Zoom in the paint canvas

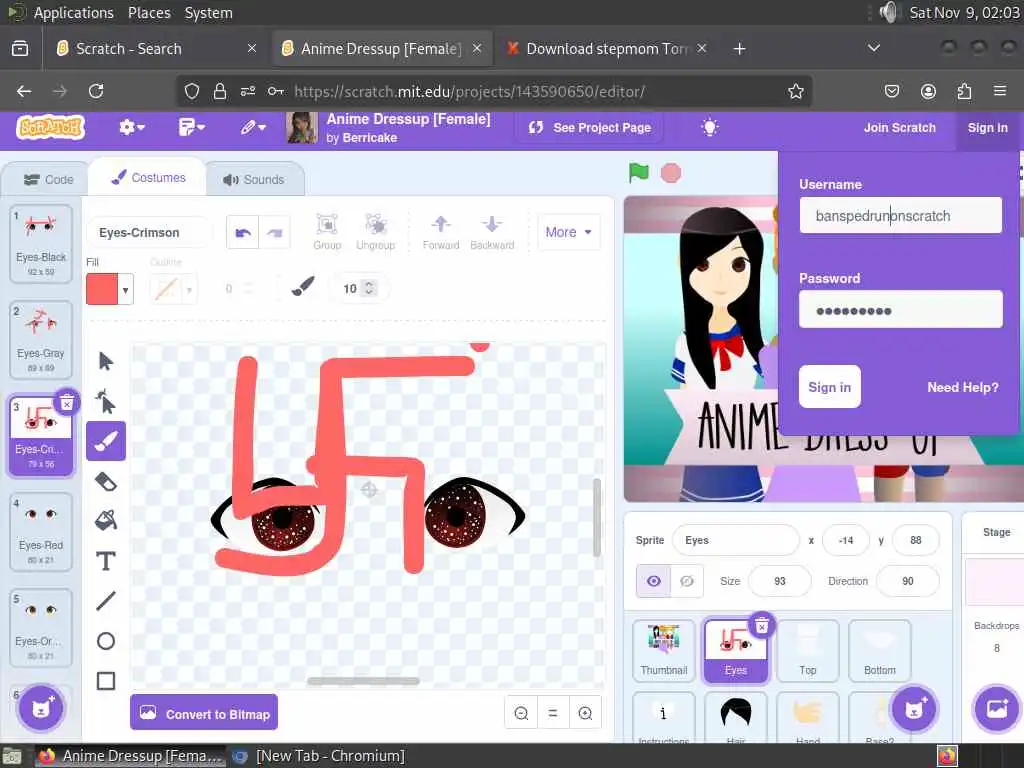(585, 713)
